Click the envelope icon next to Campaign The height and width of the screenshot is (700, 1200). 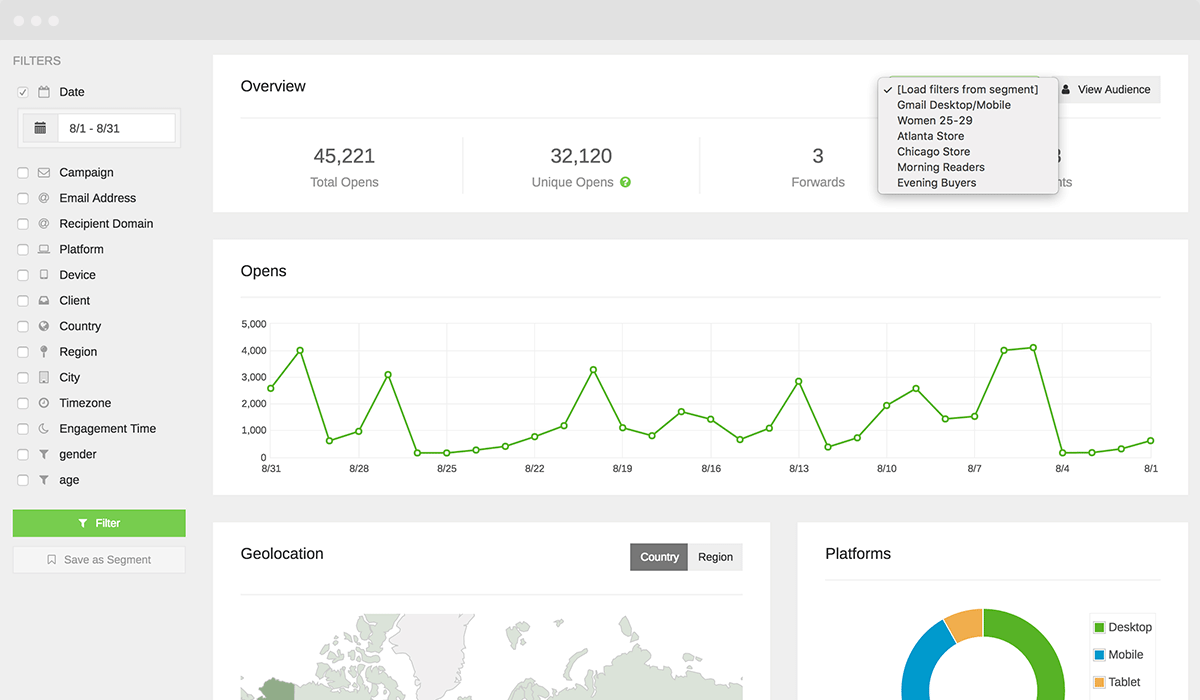point(44,173)
